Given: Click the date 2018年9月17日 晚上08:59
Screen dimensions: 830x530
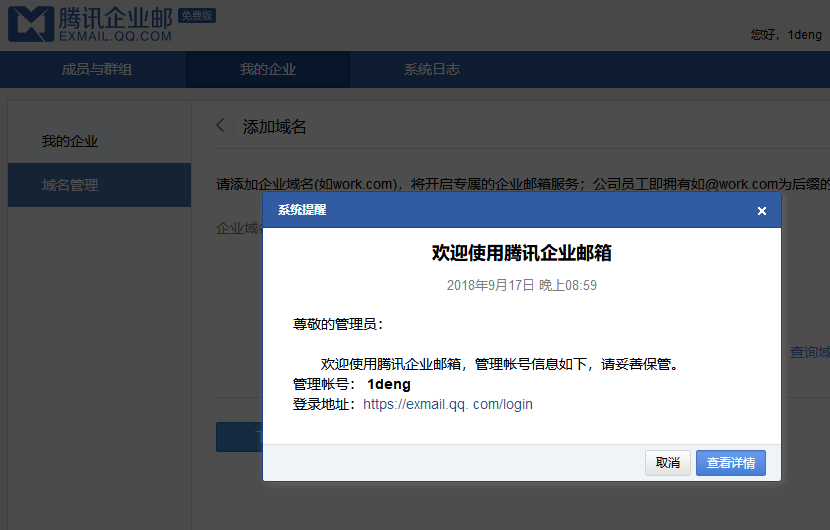Looking at the screenshot, I should tap(522, 285).
